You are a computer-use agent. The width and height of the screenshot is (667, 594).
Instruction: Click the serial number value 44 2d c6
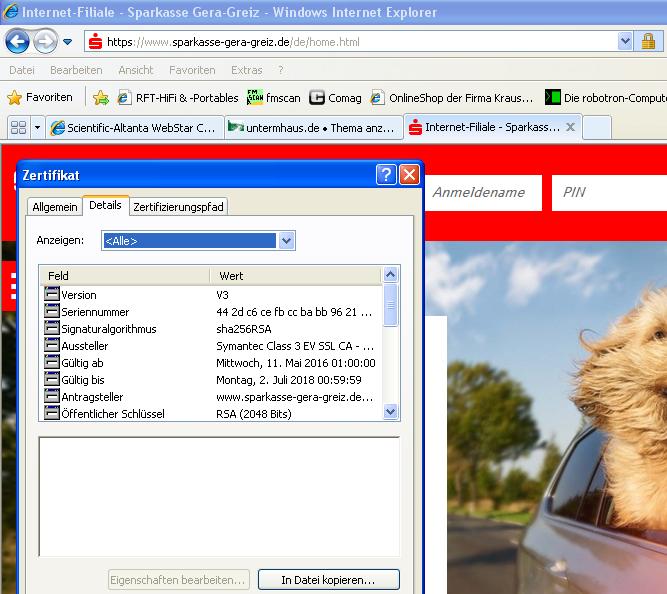pyautogui.click(x=294, y=312)
